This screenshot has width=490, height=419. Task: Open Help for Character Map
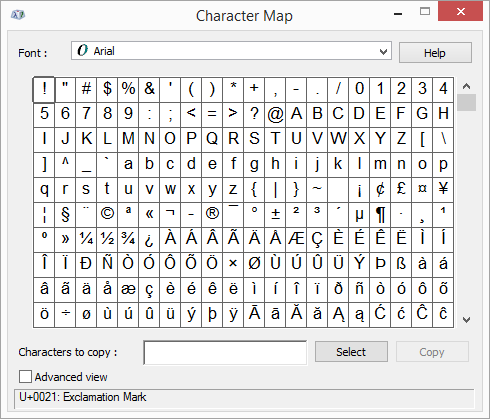pyautogui.click(x=435, y=53)
